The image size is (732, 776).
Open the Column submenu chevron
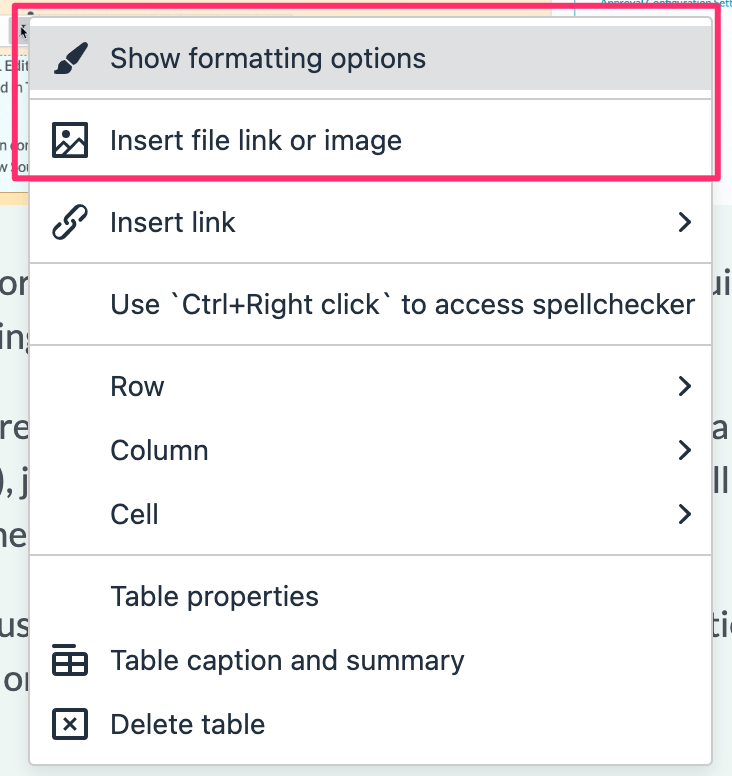pyautogui.click(x=684, y=450)
